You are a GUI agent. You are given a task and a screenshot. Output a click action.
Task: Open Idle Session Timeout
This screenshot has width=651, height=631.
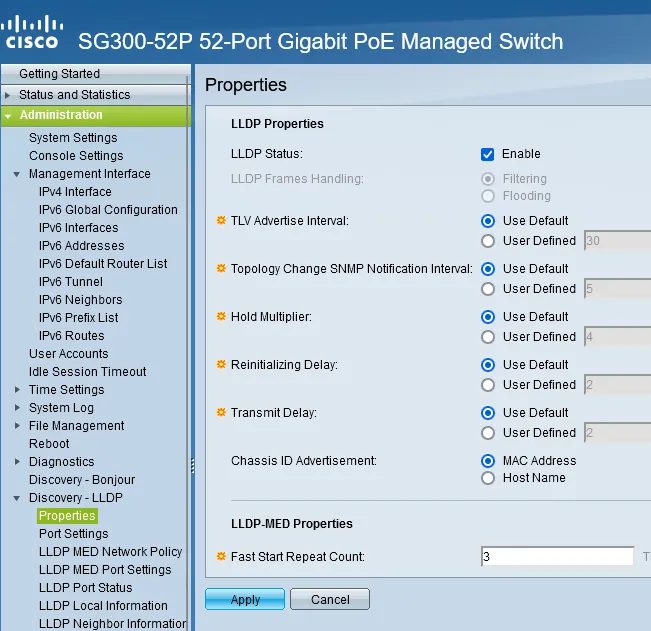coord(88,372)
